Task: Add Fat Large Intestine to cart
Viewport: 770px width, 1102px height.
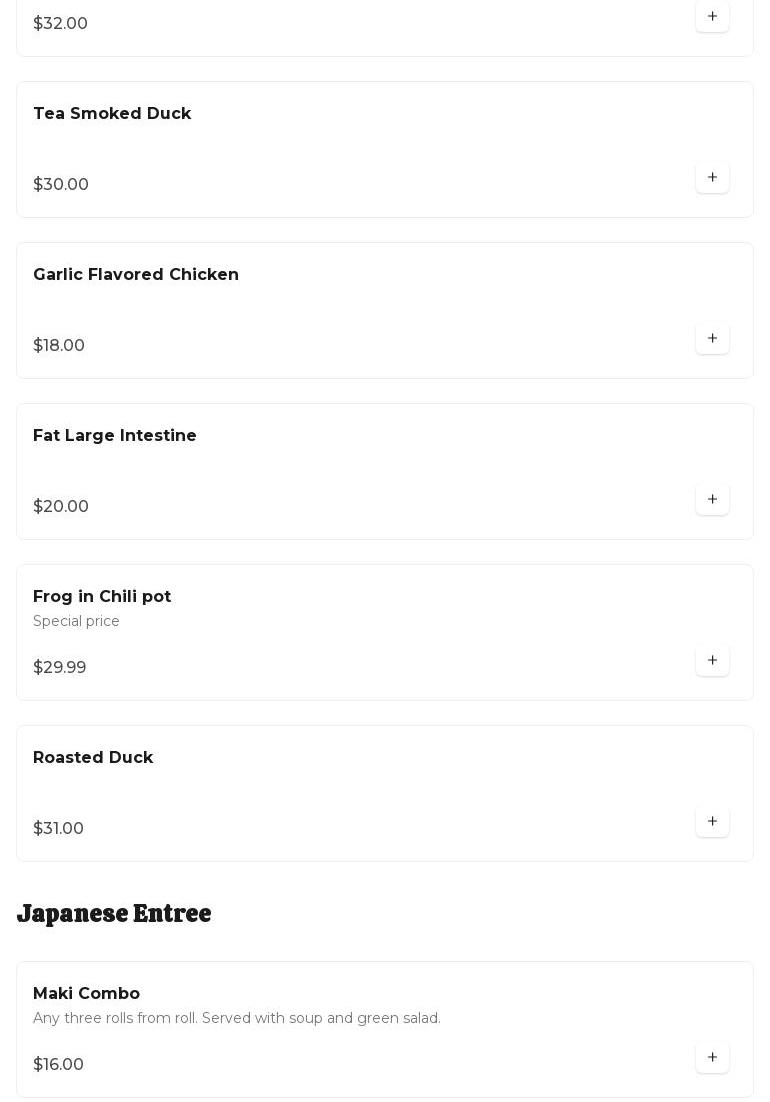Action: (712, 500)
